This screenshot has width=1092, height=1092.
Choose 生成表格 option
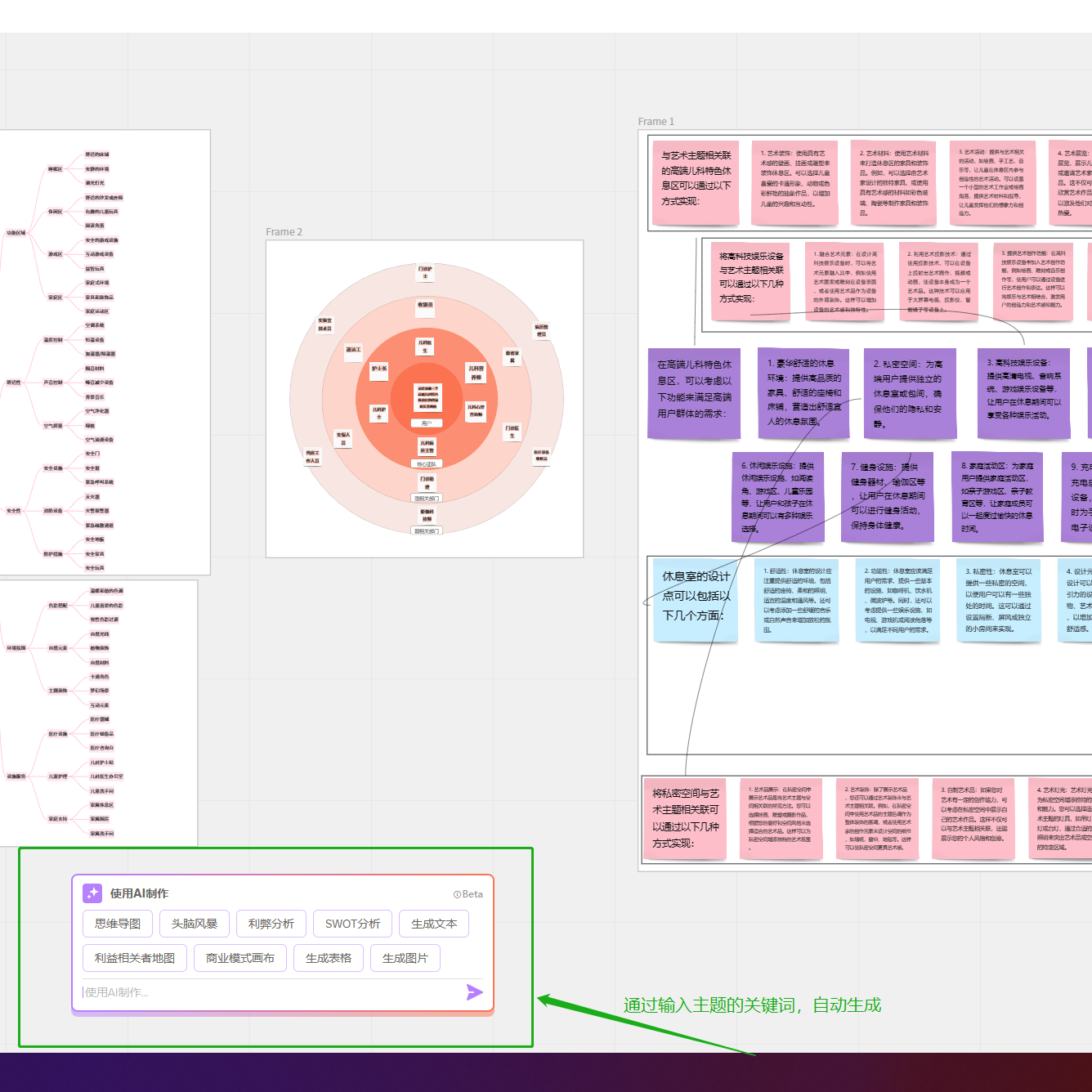point(329,958)
